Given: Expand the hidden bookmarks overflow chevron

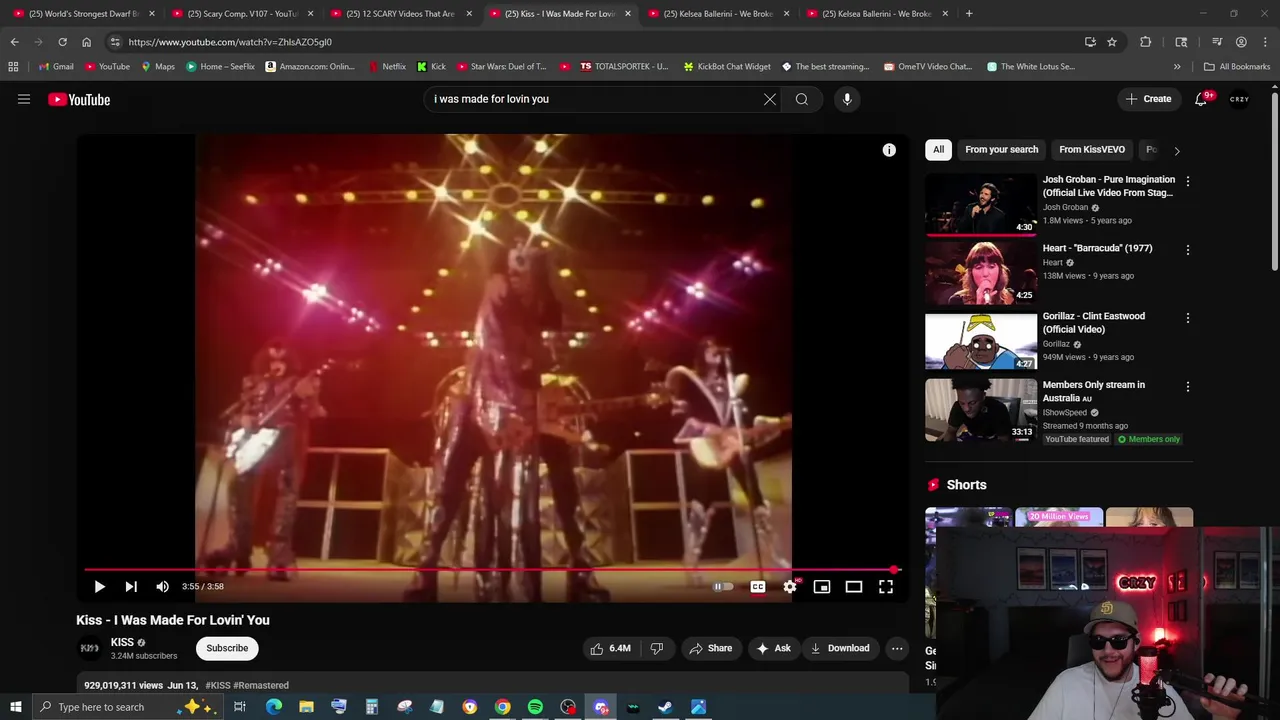Looking at the screenshot, I should [1177, 67].
